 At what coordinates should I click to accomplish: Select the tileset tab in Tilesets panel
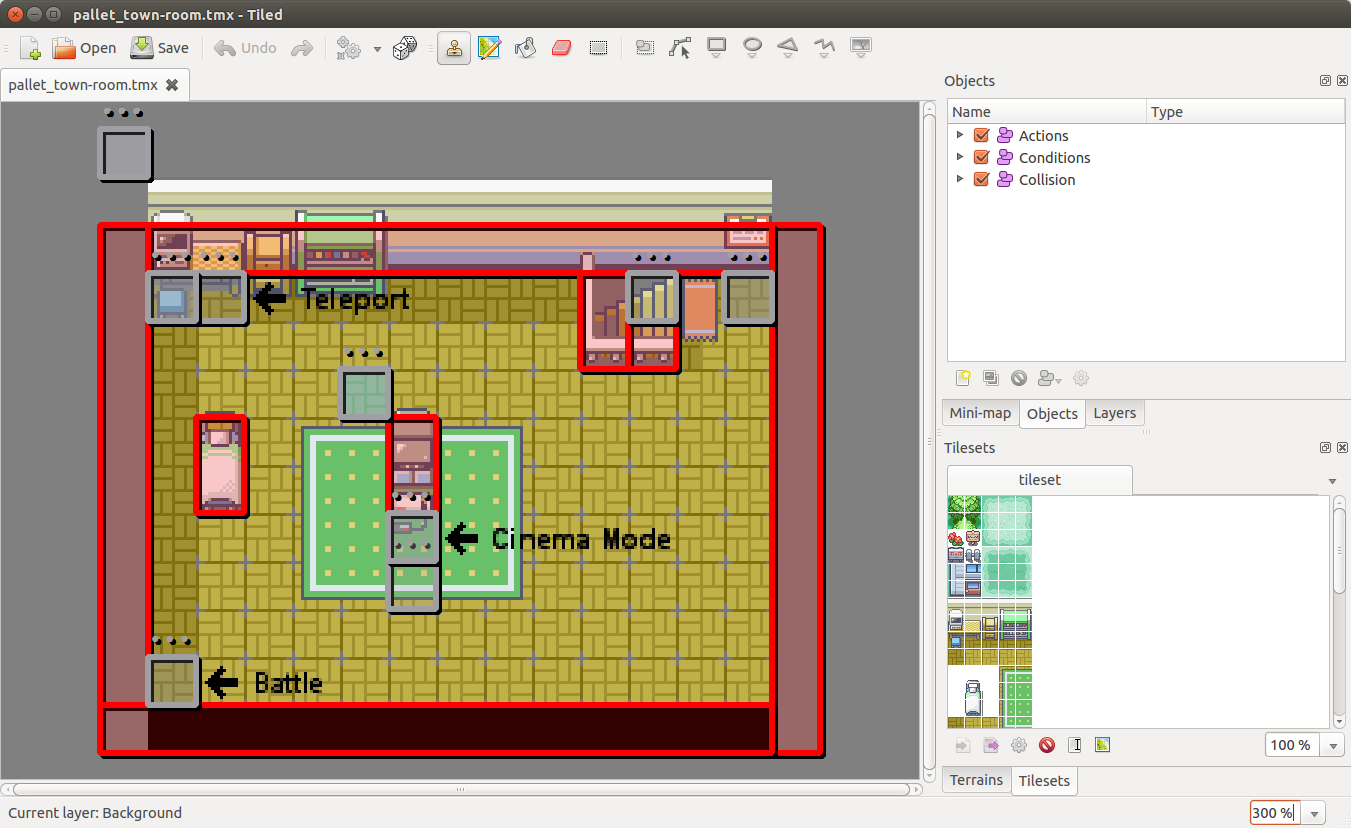coord(1040,480)
